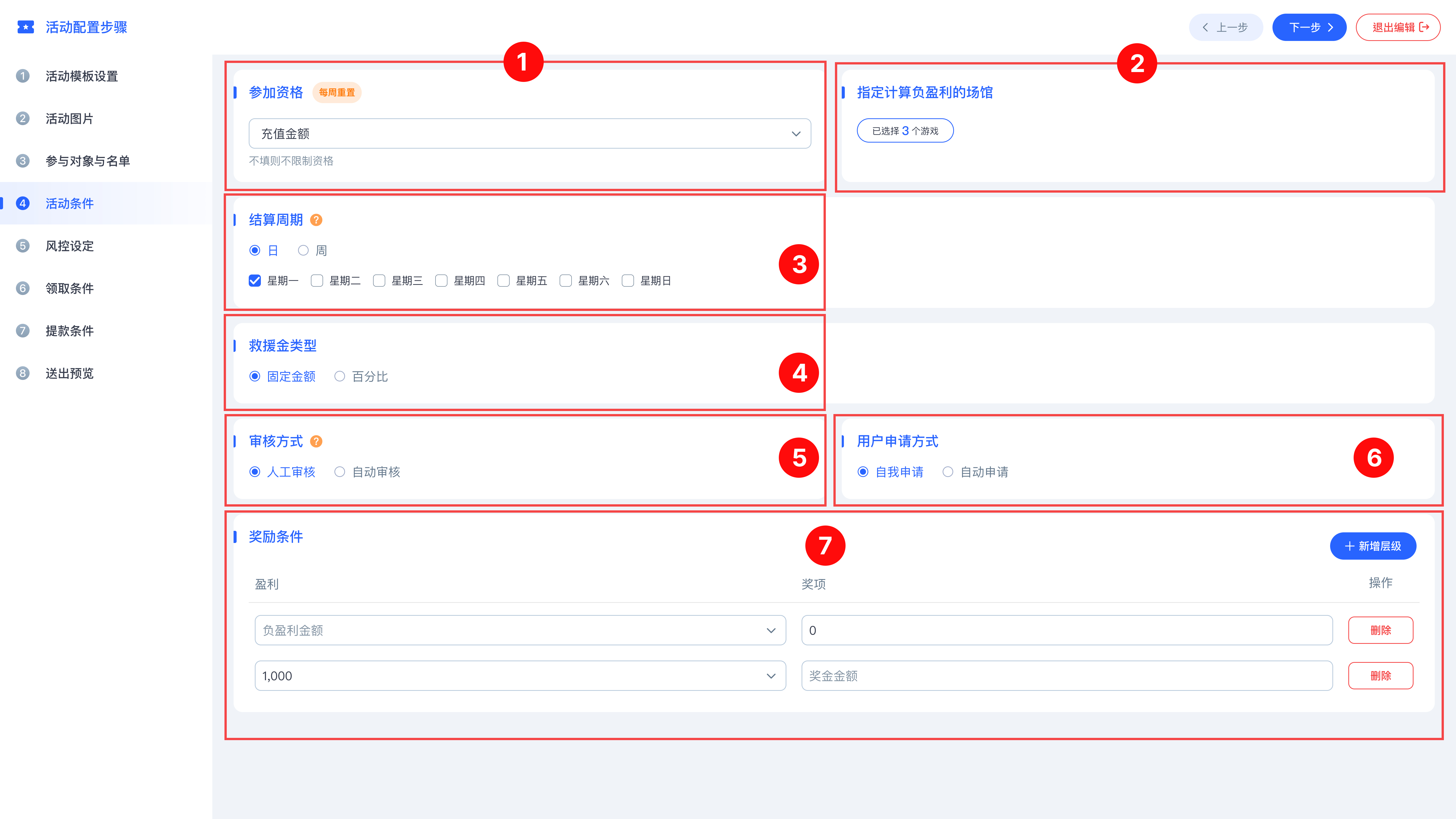1456x819 pixels.
Task: Click the 下一步 button
Action: coord(1308,27)
